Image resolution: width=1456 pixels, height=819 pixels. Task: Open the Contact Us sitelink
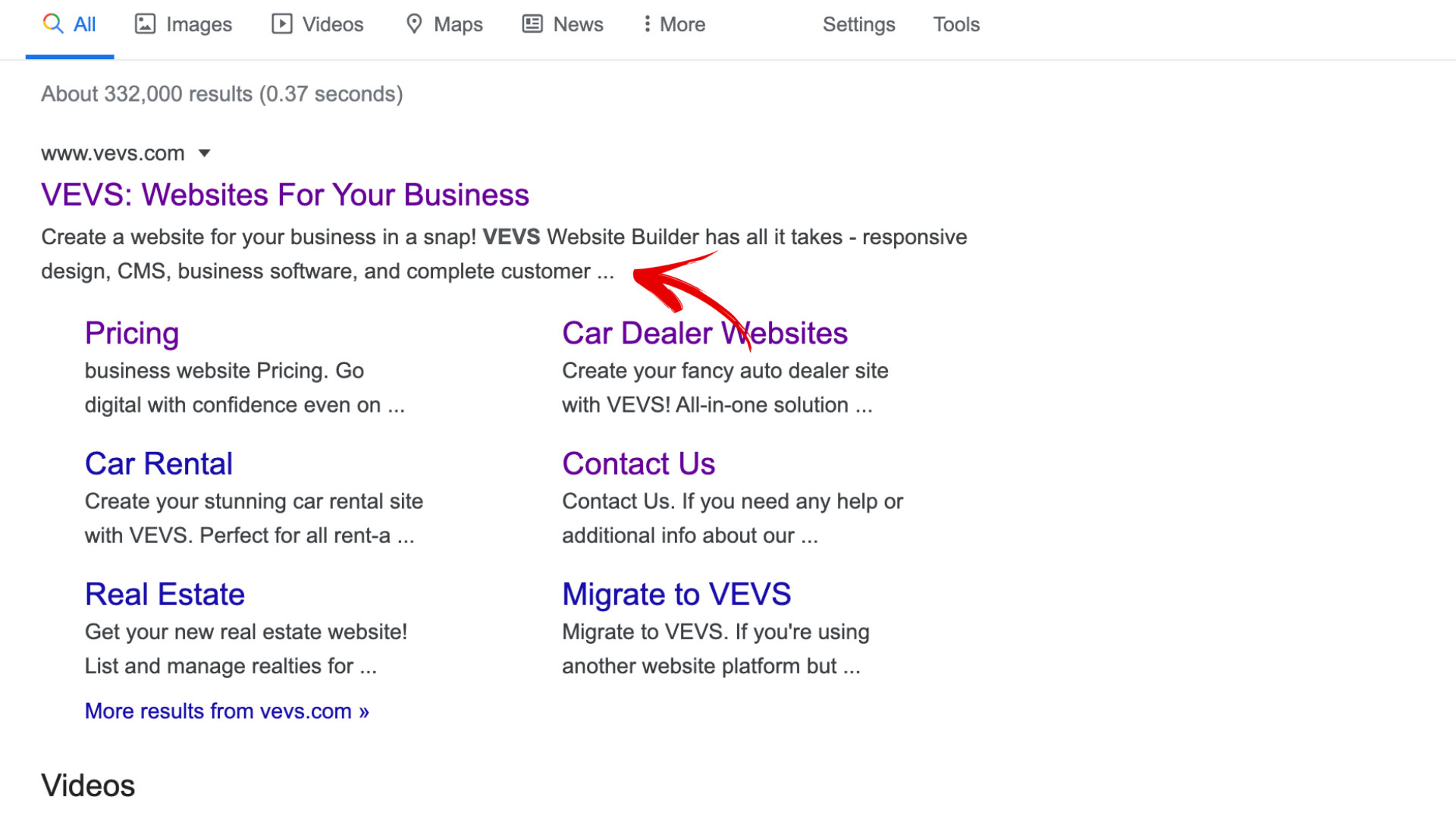(x=639, y=463)
